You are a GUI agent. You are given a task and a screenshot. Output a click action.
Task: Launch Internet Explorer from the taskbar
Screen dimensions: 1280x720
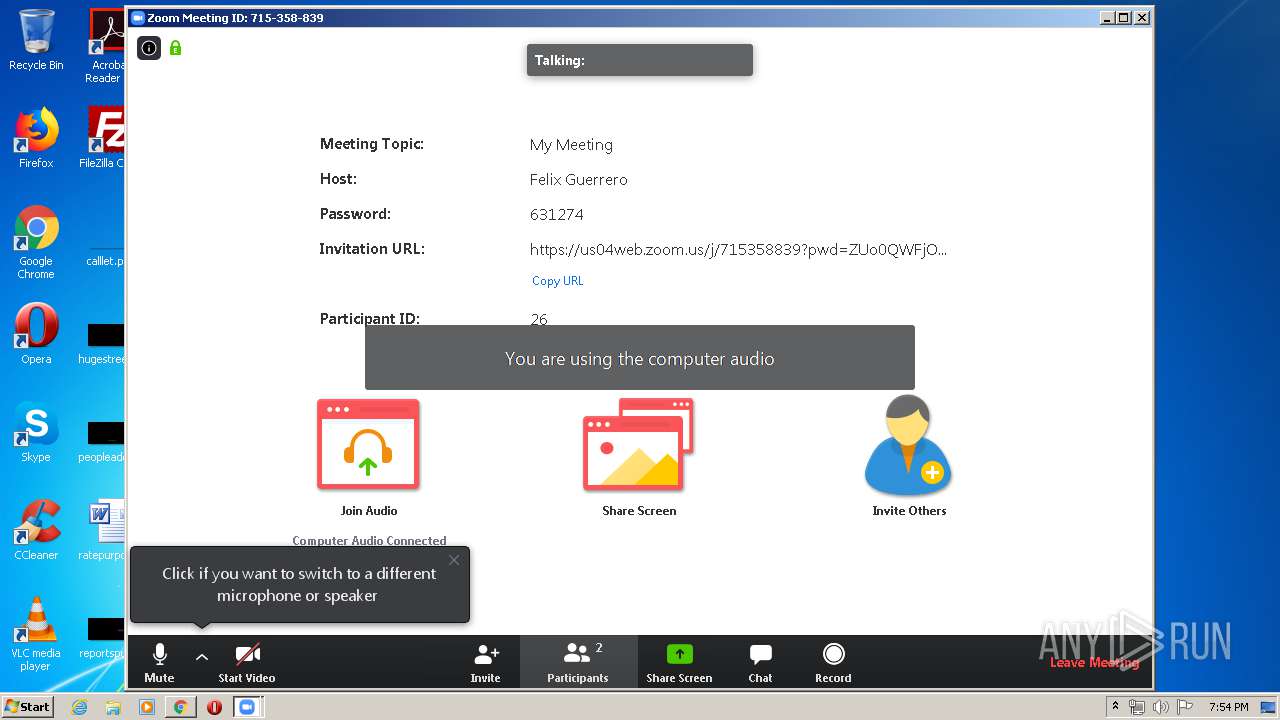click(x=79, y=707)
